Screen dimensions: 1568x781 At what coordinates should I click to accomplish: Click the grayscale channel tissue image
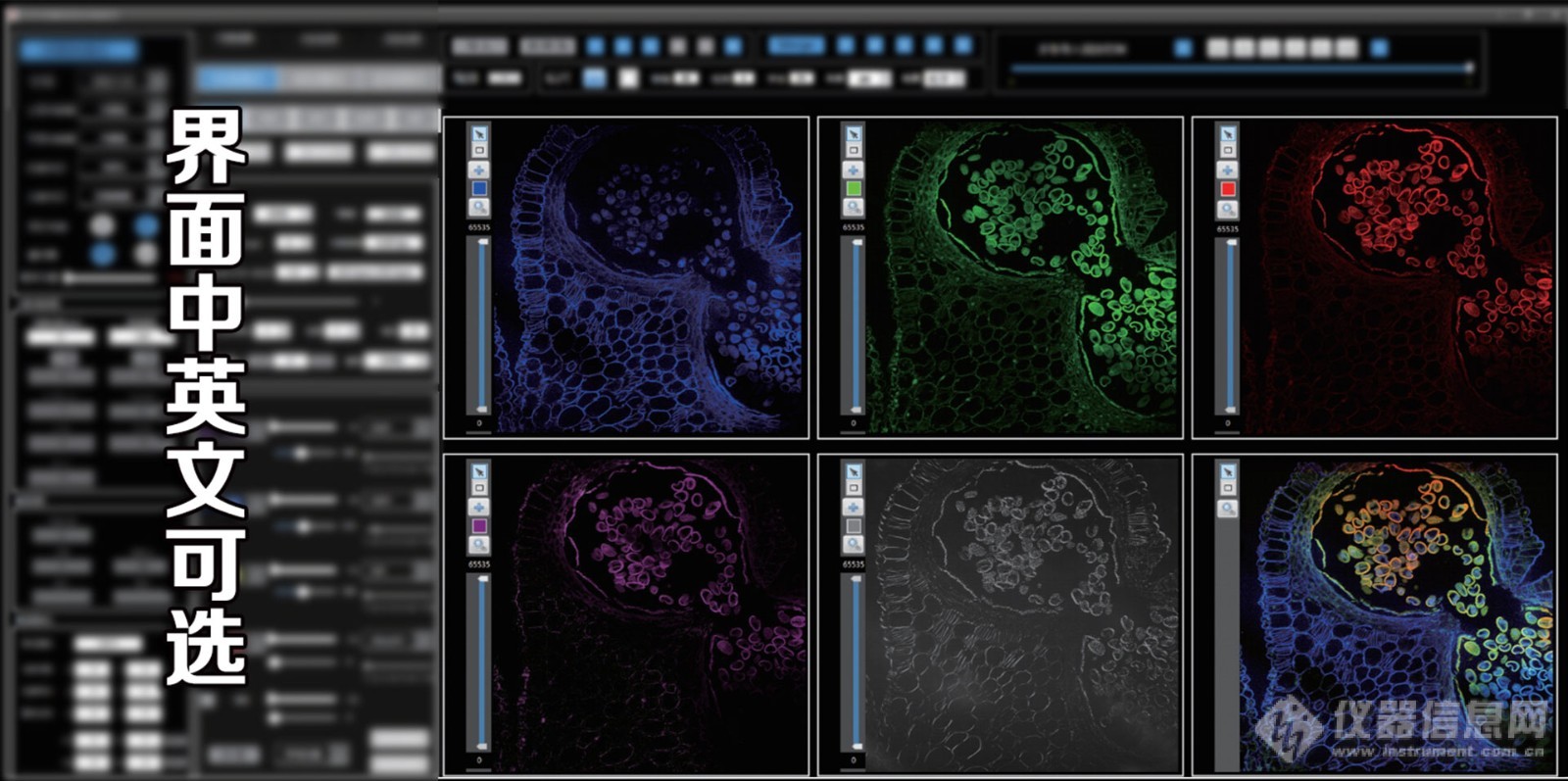(x=1023, y=615)
